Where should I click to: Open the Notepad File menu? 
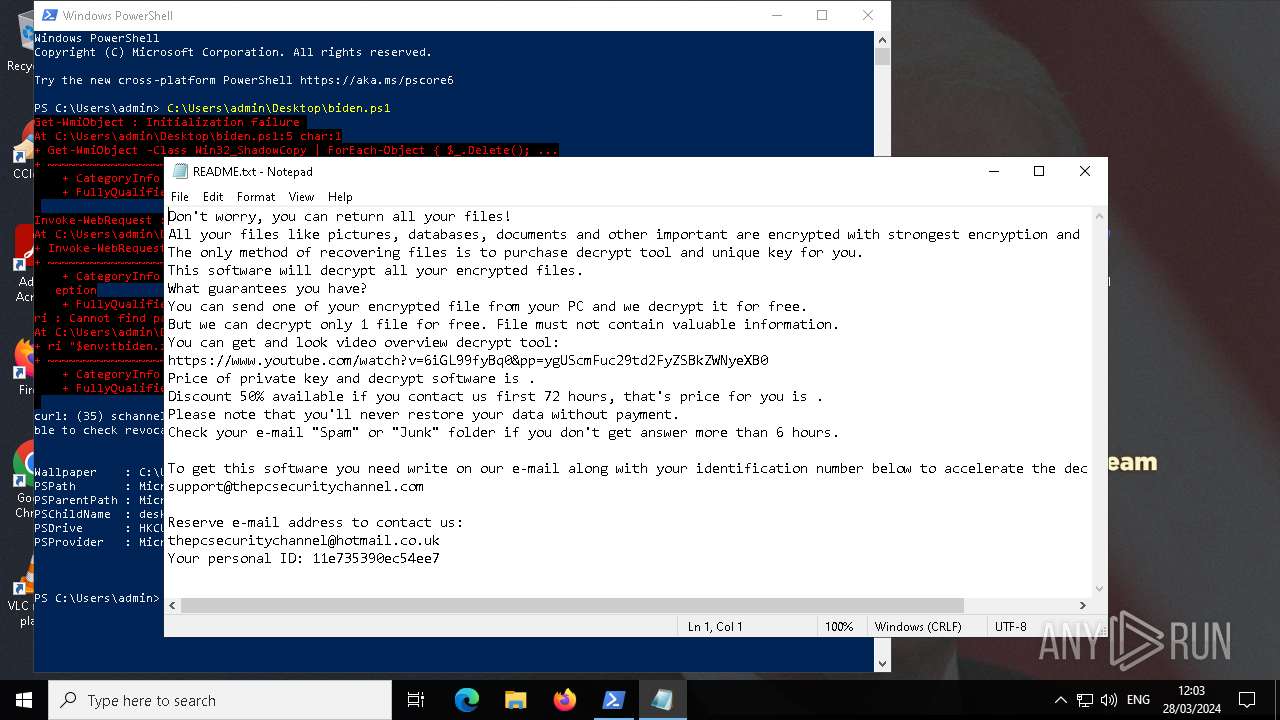pos(179,197)
